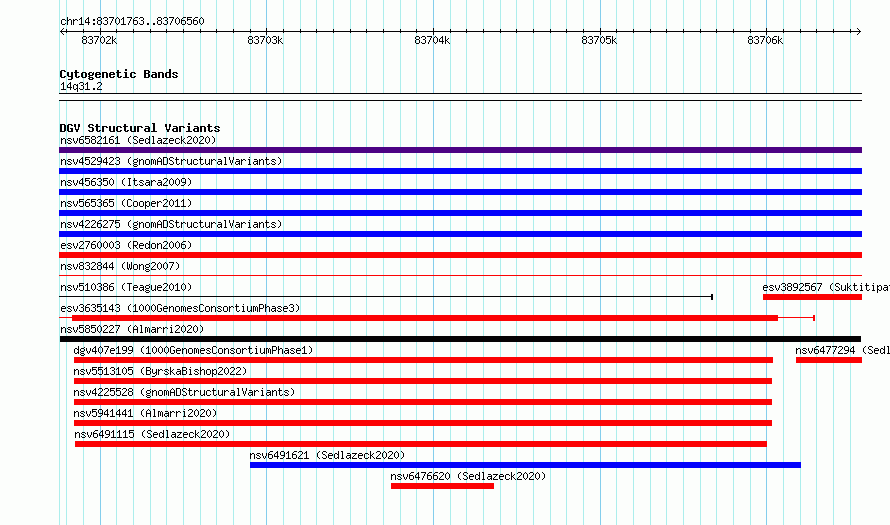Viewport: 890px width, 525px height.
Task: Click the 83706k ruler tick label
Action: pos(765,40)
